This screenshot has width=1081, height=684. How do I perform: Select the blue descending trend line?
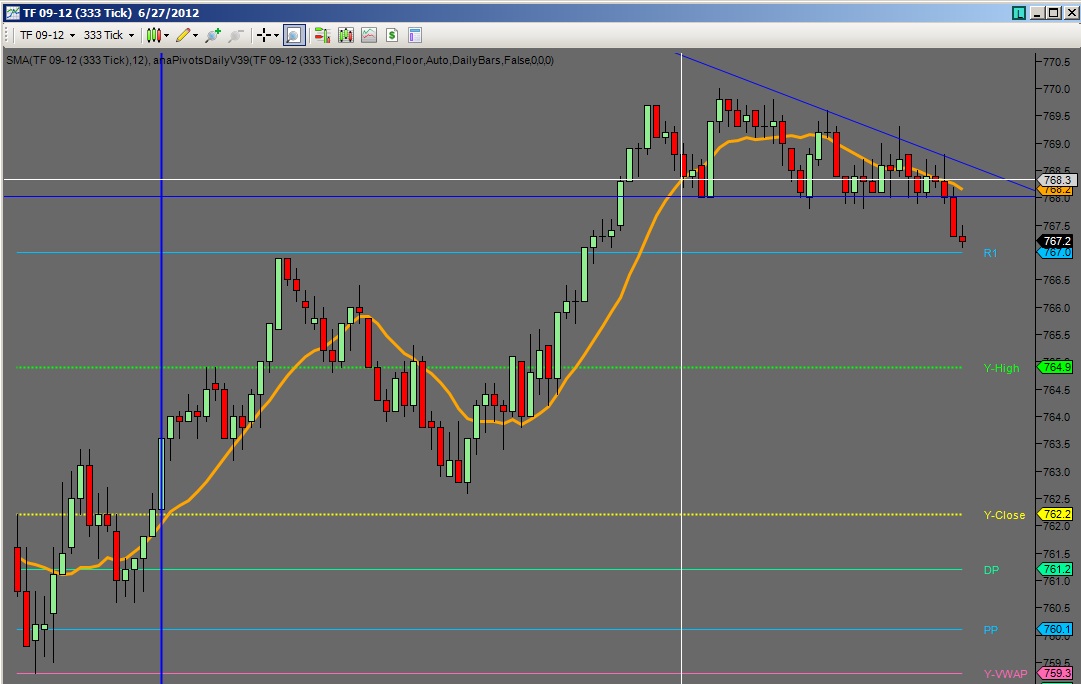[x=855, y=121]
